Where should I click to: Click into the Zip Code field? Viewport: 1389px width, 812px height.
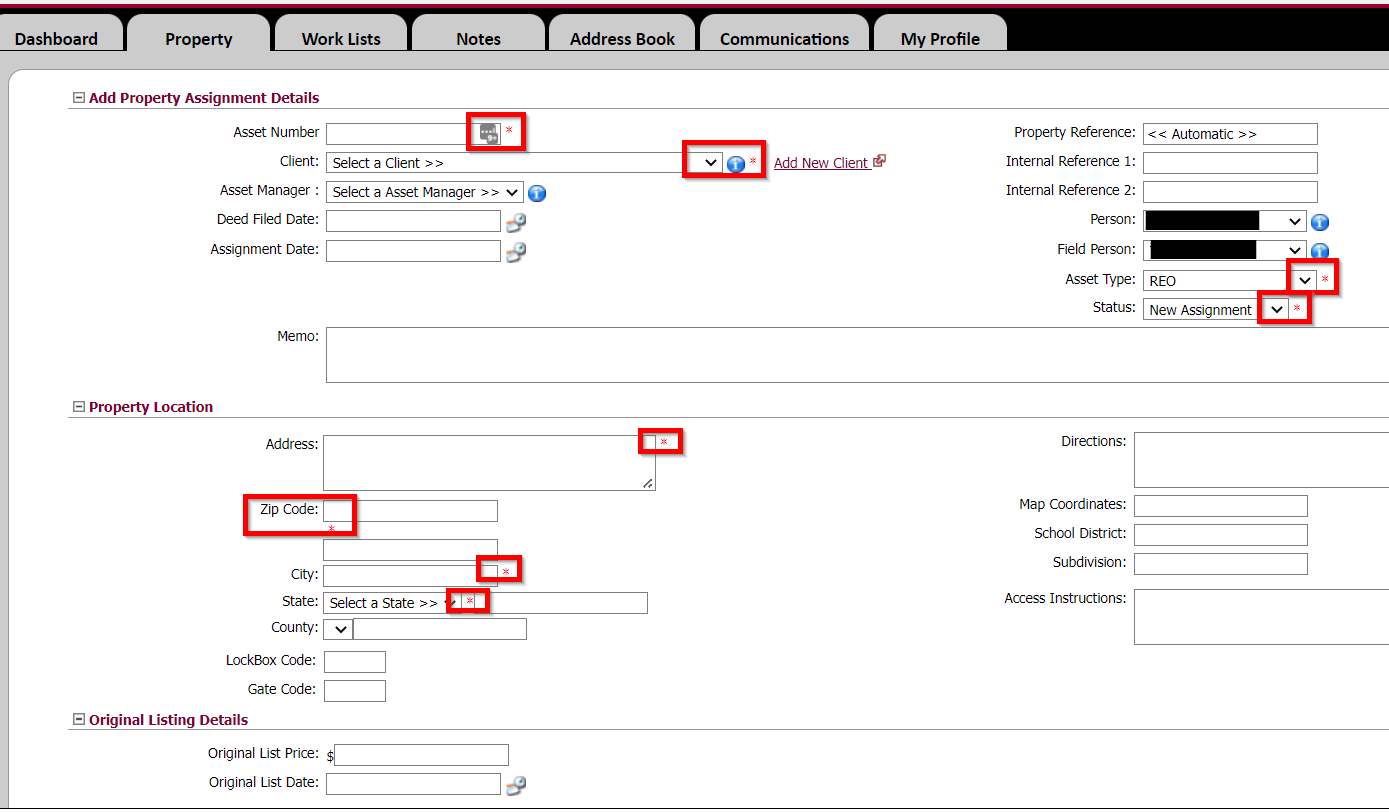tap(410, 511)
